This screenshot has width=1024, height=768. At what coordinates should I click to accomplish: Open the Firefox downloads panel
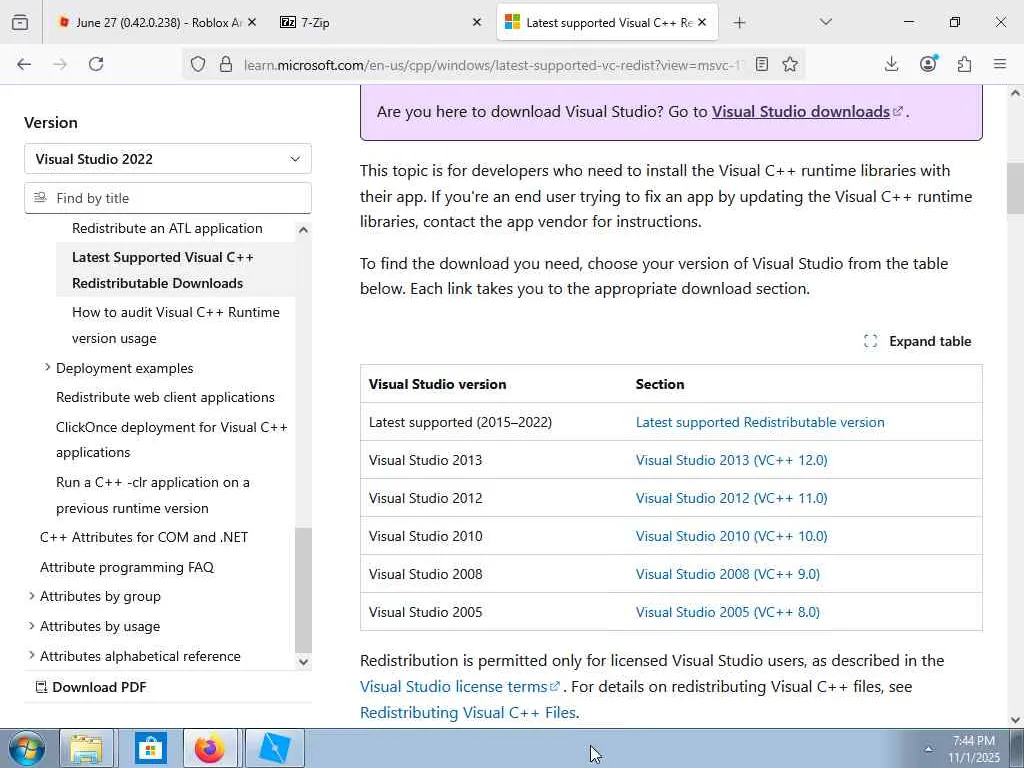tap(891, 64)
